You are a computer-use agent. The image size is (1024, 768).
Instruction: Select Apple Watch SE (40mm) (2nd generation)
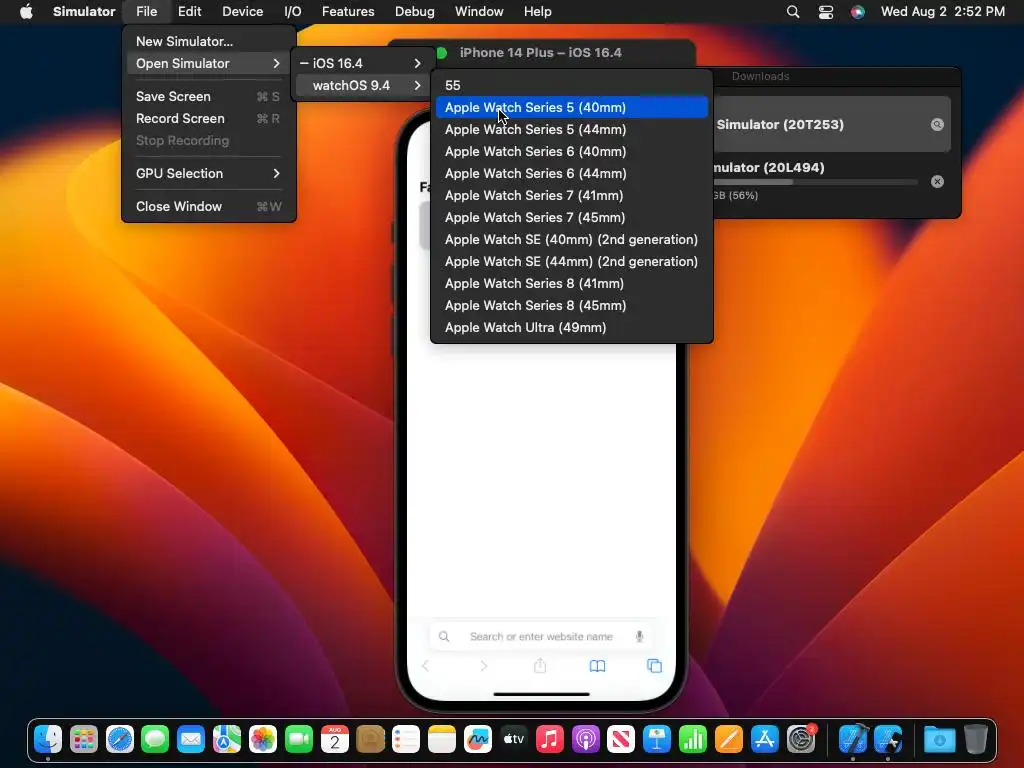tap(571, 240)
